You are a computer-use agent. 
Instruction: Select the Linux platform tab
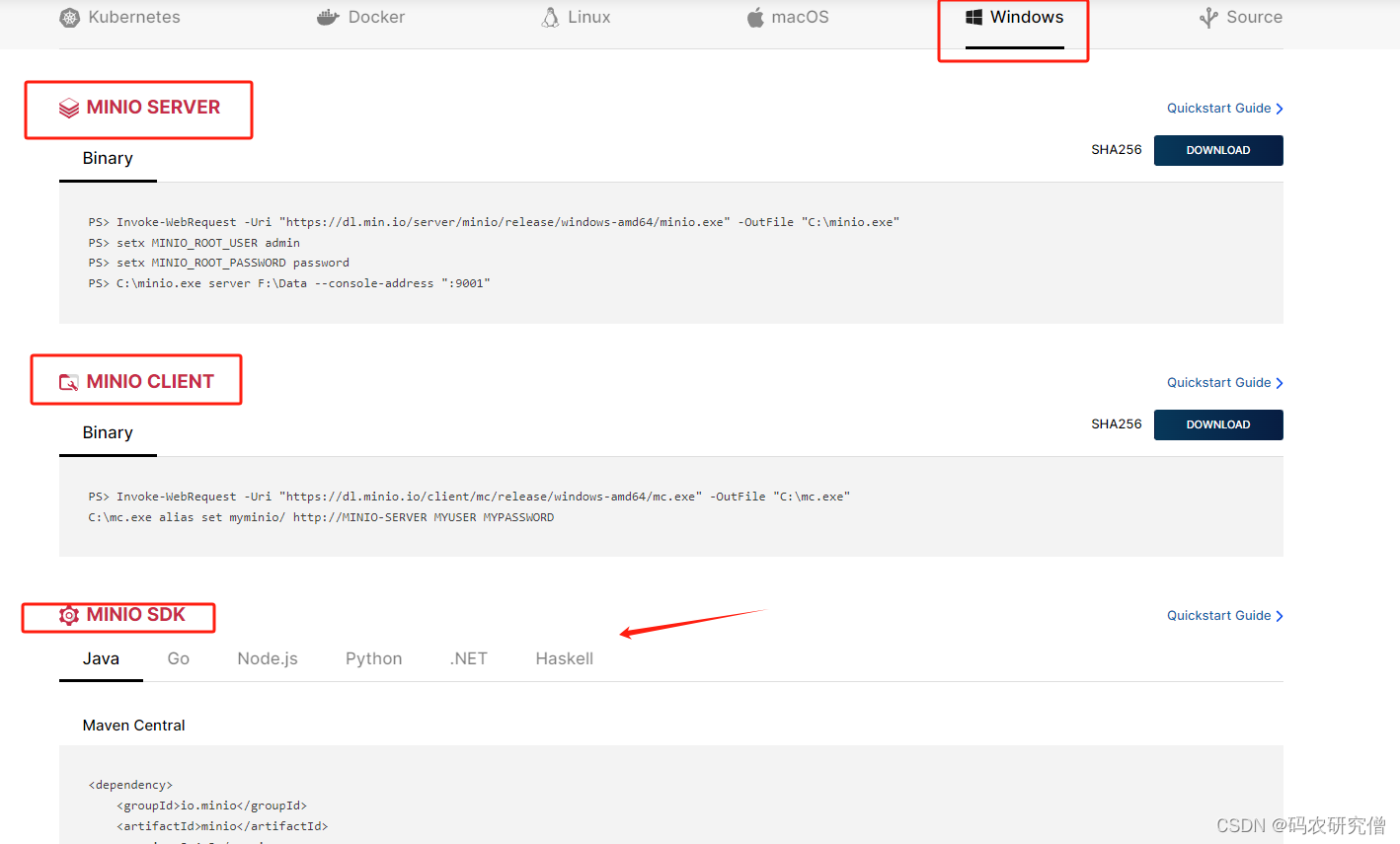coord(577,18)
